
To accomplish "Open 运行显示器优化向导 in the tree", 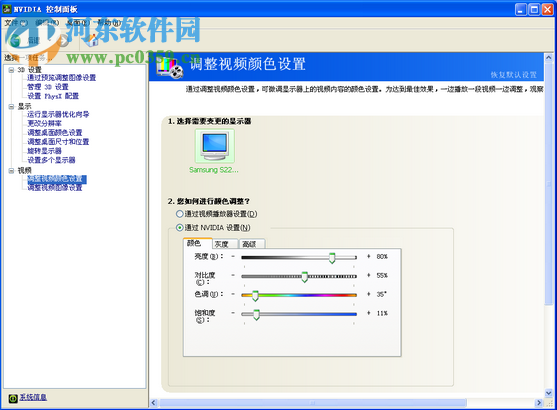I will [58, 114].
